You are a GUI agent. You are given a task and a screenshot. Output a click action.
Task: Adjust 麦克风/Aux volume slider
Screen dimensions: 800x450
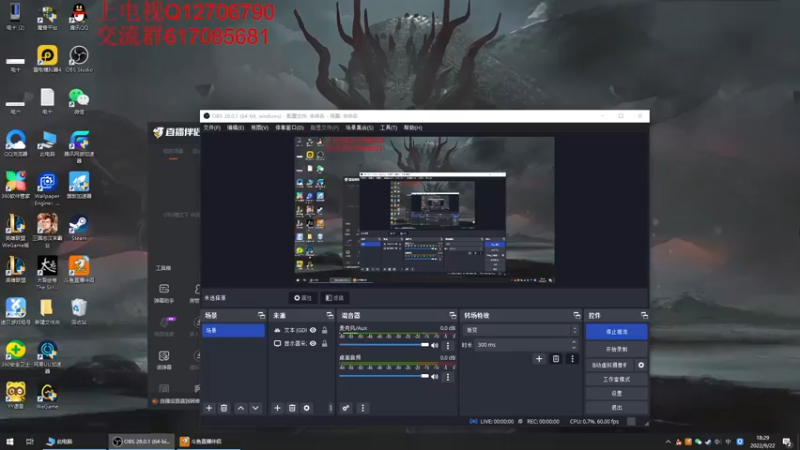pos(384,345)
